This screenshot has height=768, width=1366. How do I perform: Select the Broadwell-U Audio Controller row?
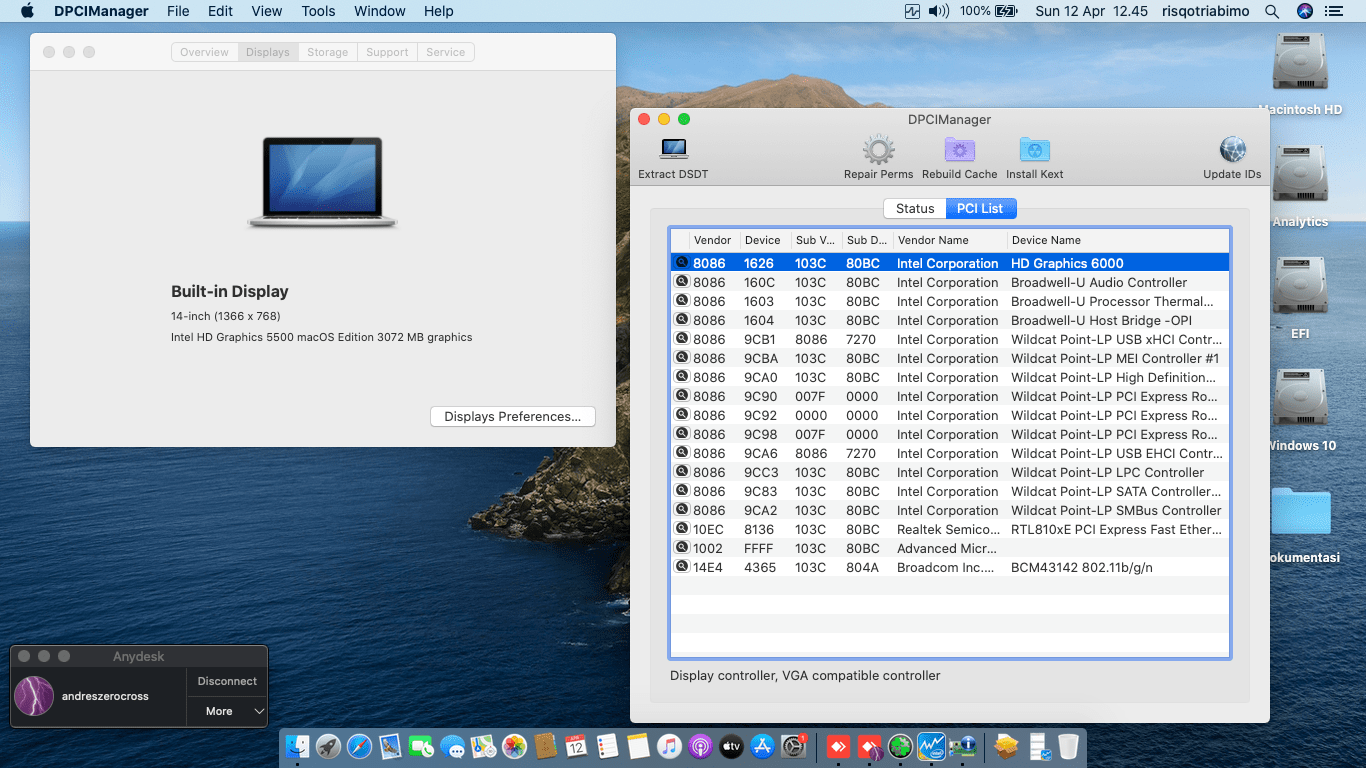click(x=949, y=282)
